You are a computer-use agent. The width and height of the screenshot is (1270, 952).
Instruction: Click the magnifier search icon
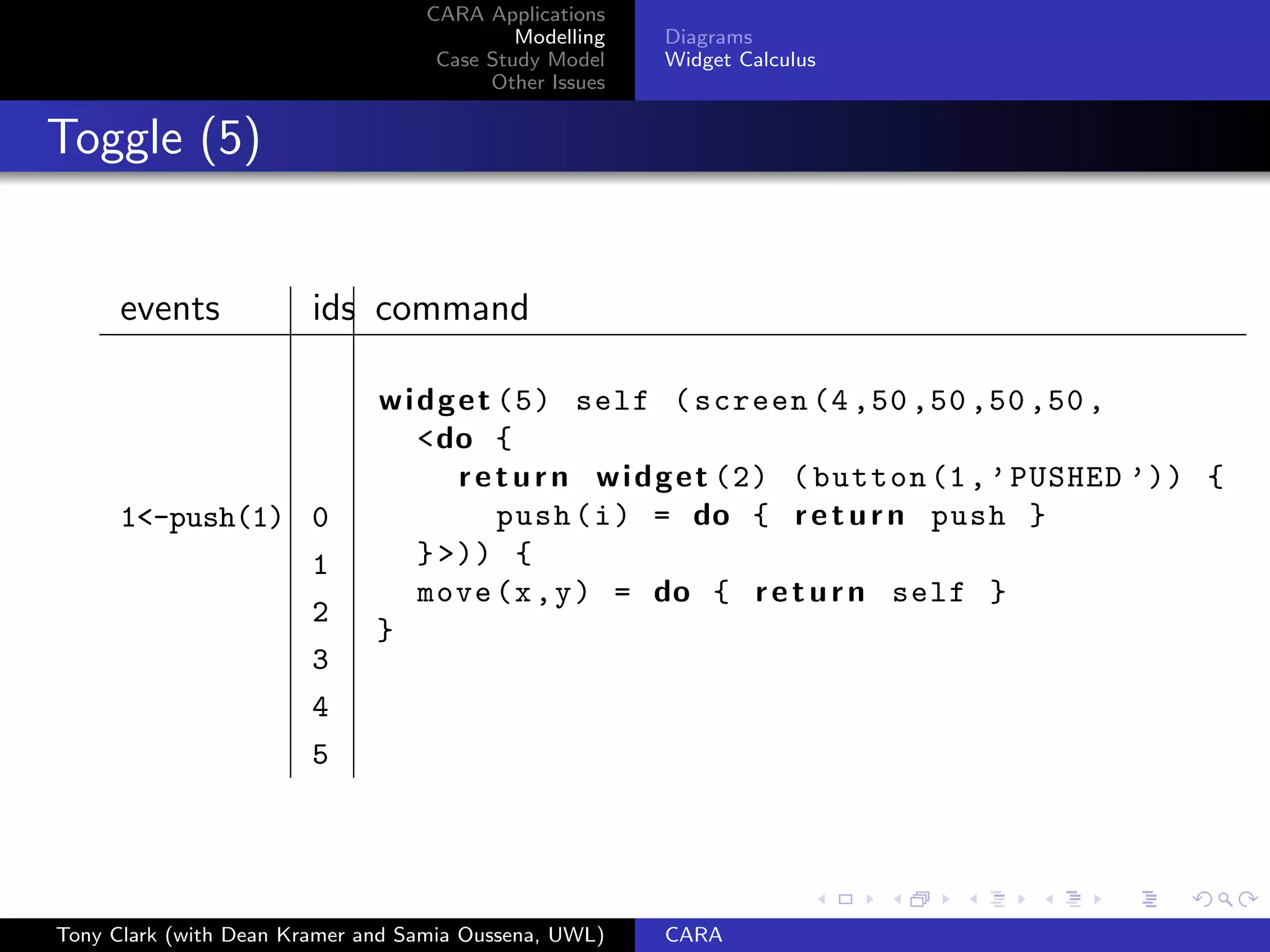pos(1225,899)
